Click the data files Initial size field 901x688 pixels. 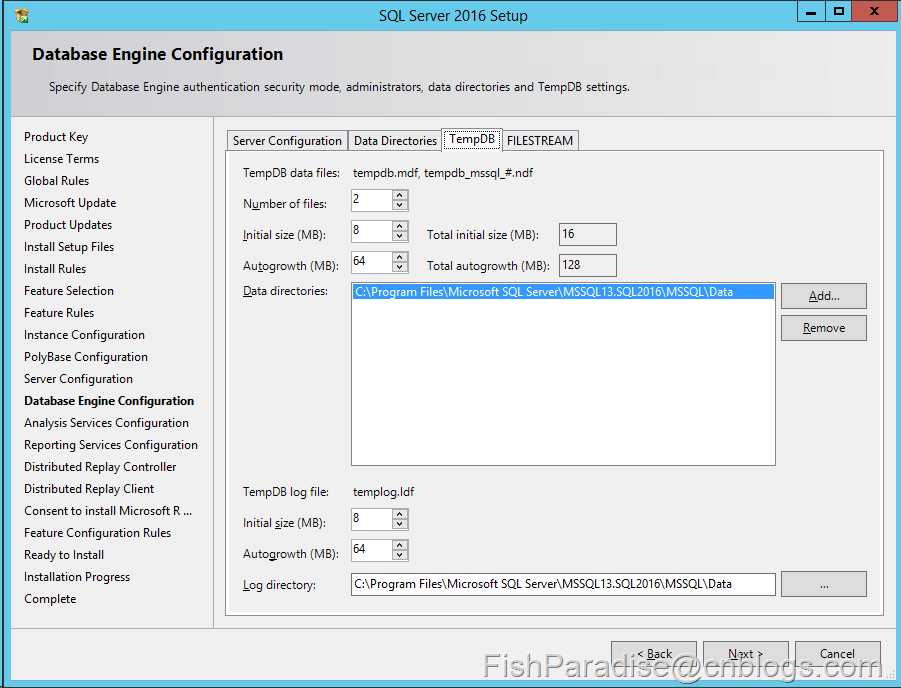click(x=372, y=231)
